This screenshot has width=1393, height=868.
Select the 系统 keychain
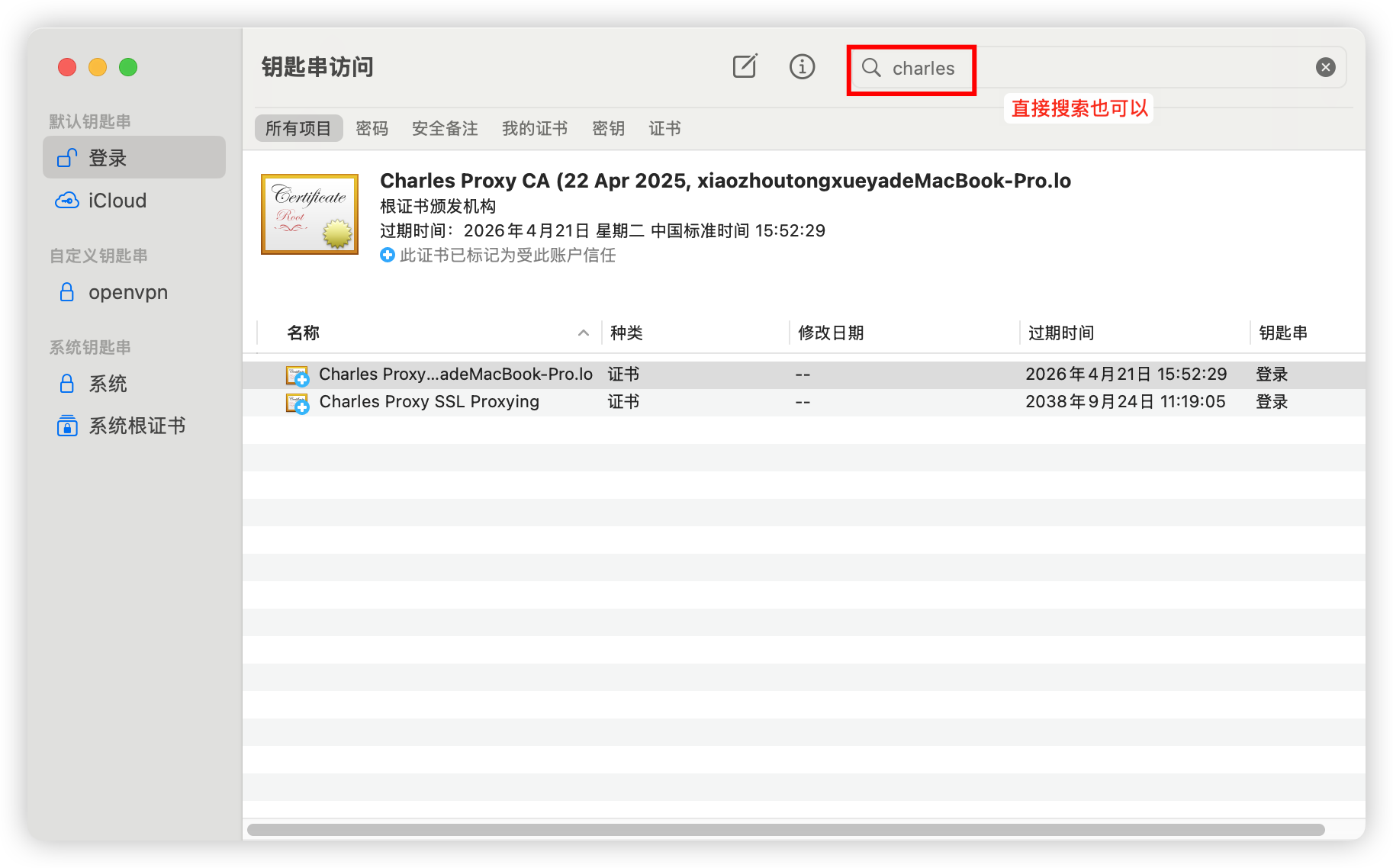[134, 384]
